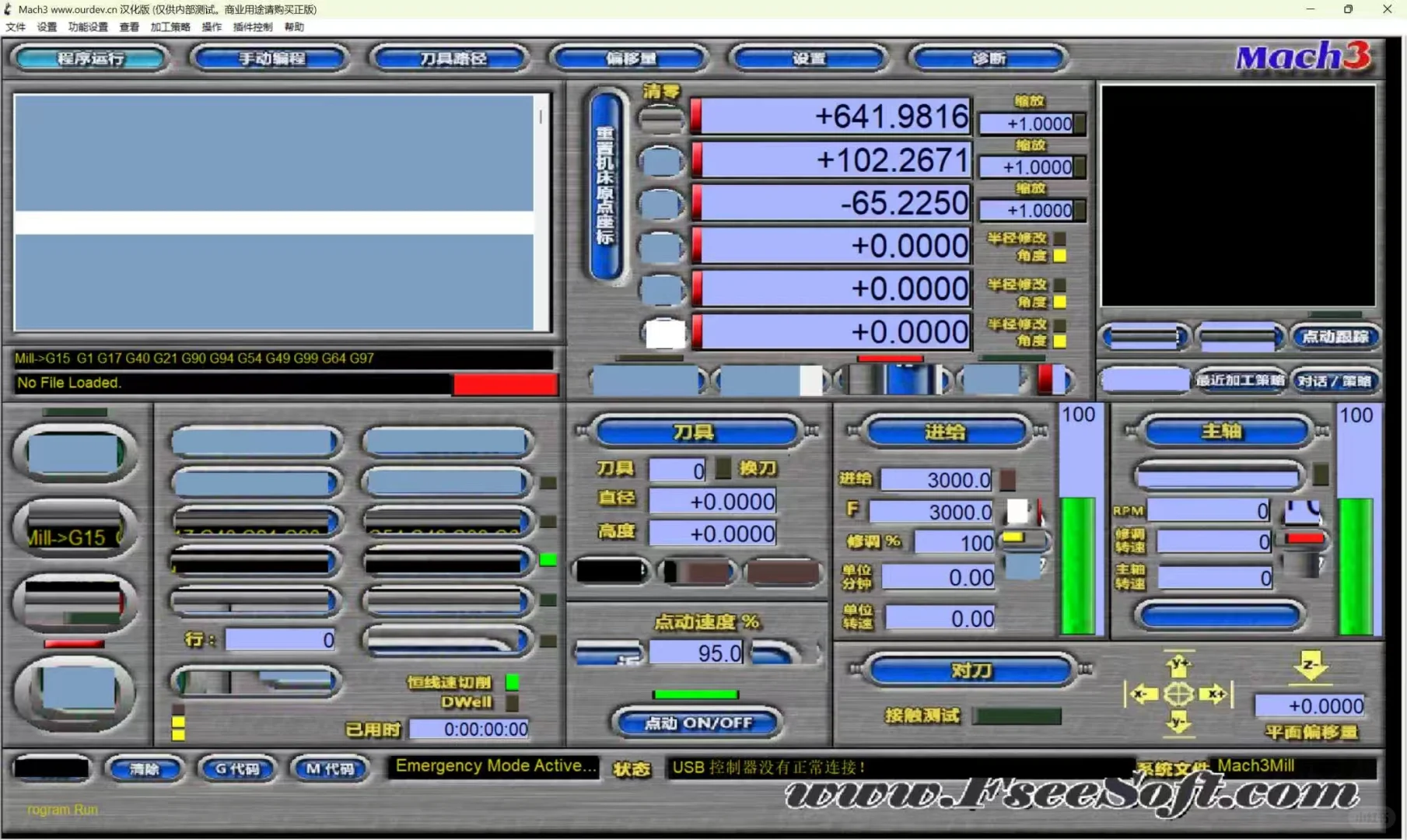Viewport: 1407px width, 840px height.
Task: Open the 帮助 menu
Action: [x=294, y=27]
